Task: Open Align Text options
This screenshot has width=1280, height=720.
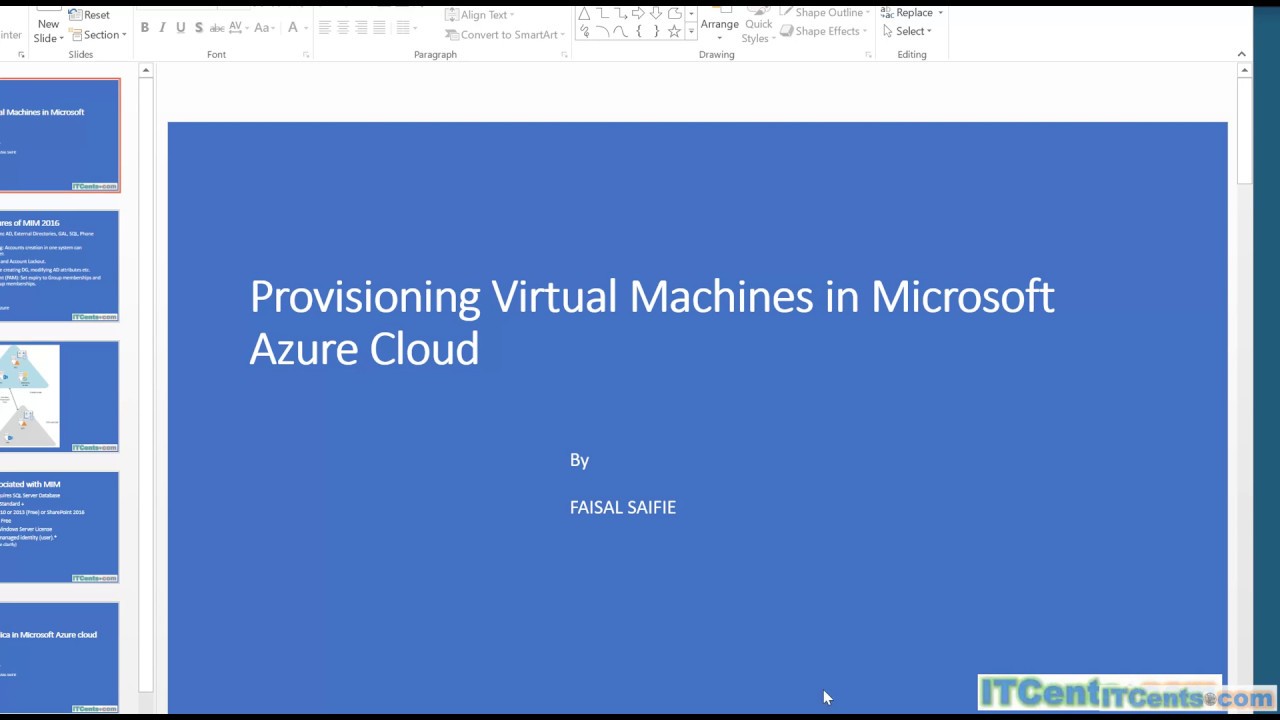Action: [480, 14]
